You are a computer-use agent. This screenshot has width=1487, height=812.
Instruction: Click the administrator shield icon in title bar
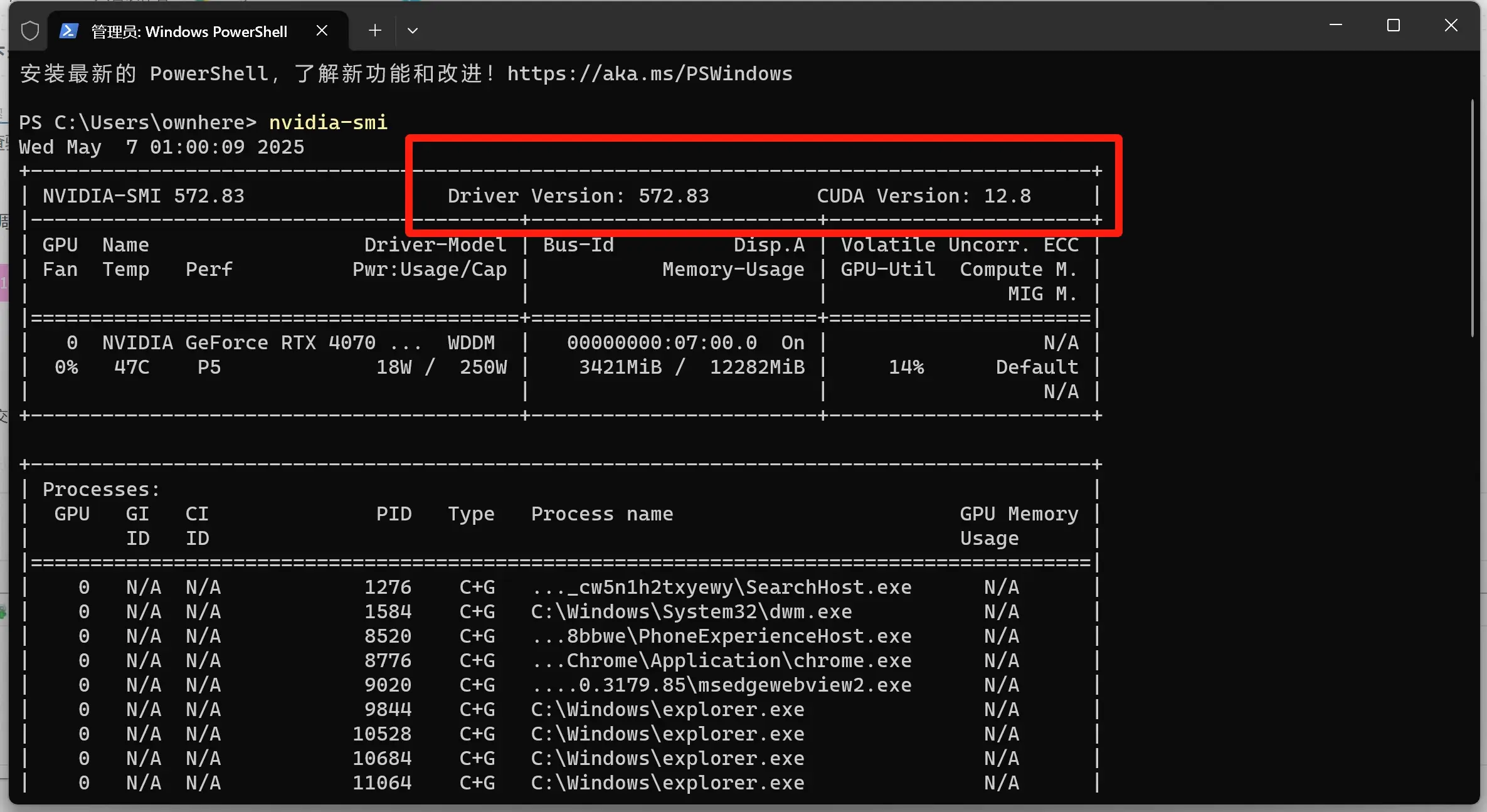(x=29, y=31)
